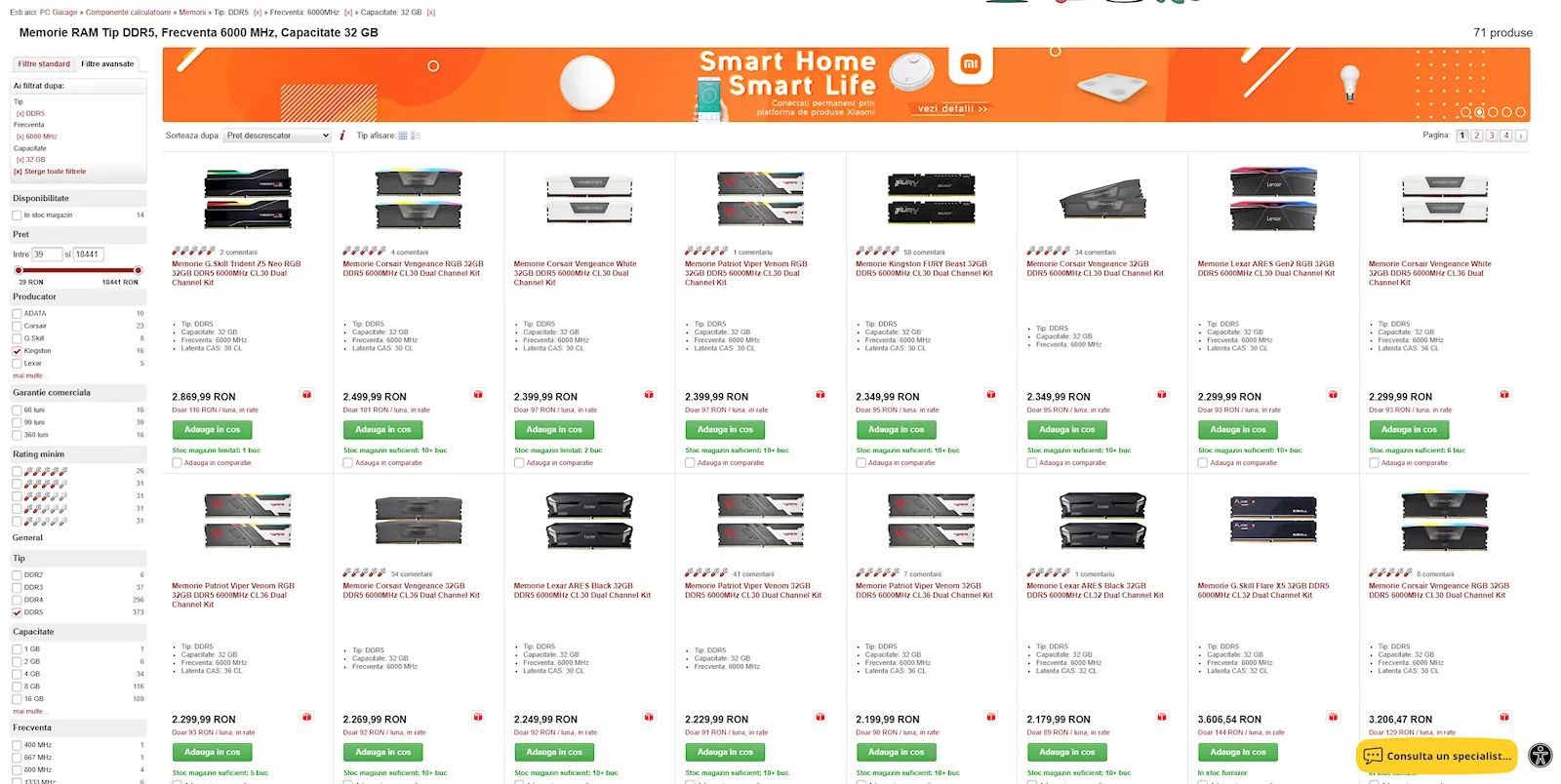Switch to grid display view icon
Viewport: 1561px width, 784px height.
(402, 136)
